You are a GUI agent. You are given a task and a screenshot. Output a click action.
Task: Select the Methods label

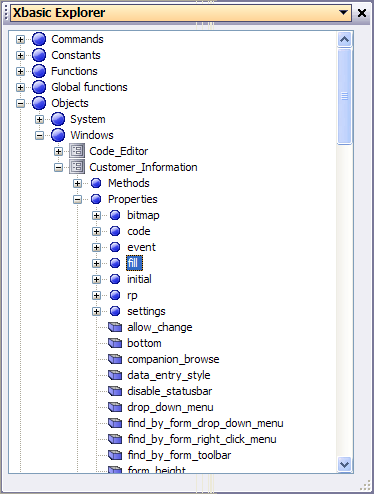click(x=129, y=183)
